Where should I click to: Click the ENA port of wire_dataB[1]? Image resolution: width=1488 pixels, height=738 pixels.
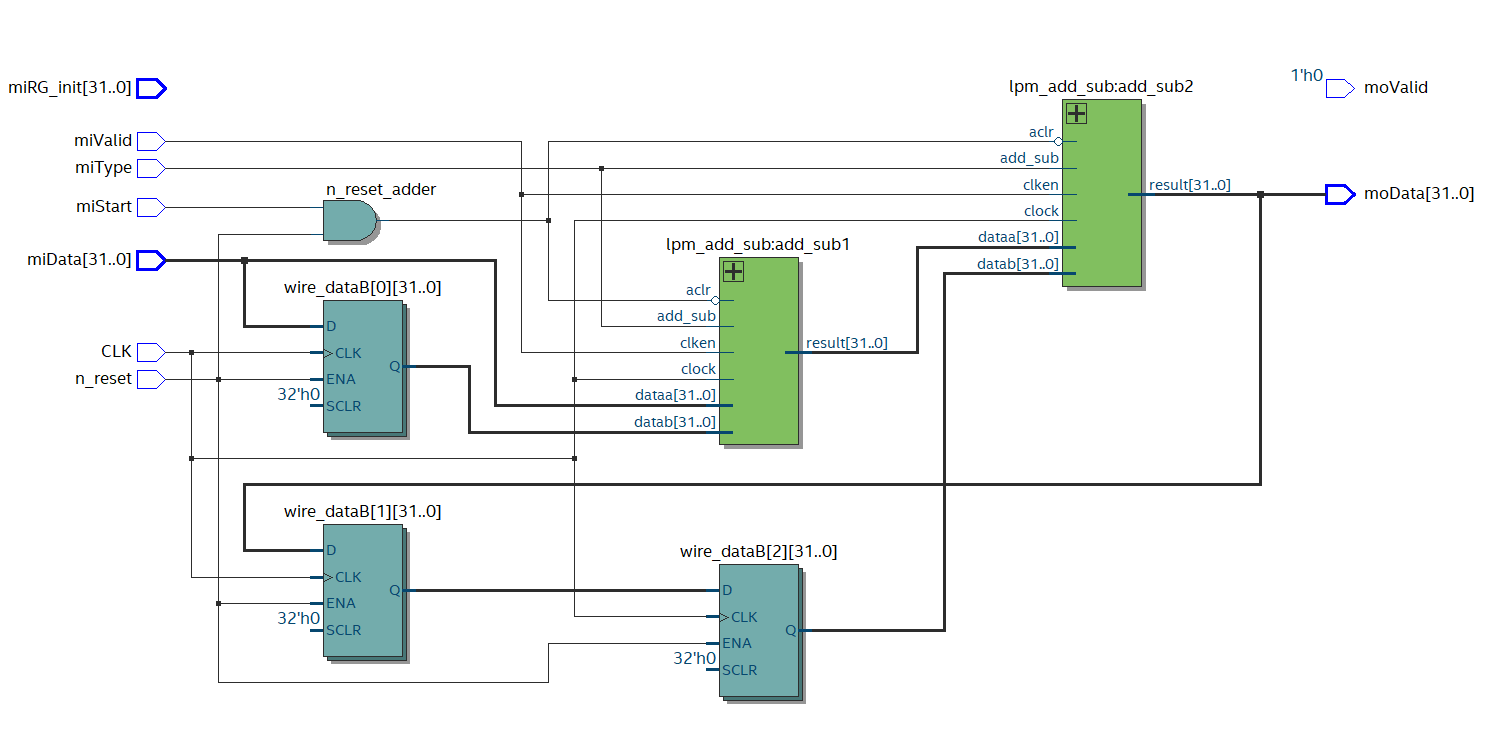[341, 603]
